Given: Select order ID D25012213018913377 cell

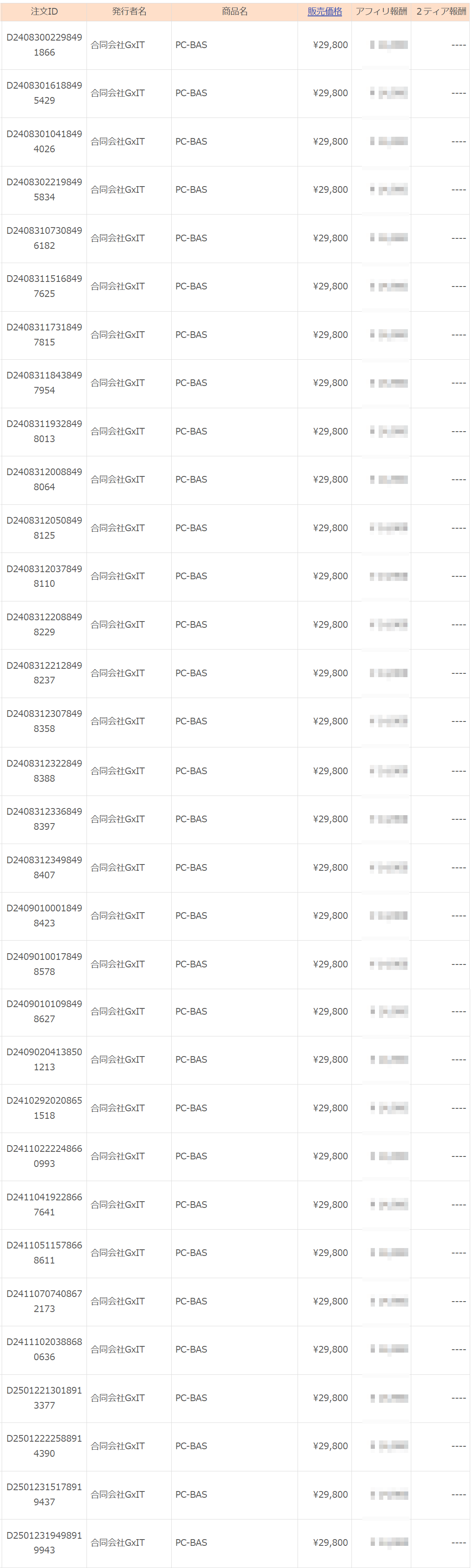Looking at the screenshot, I should [x=44, y=1398].
